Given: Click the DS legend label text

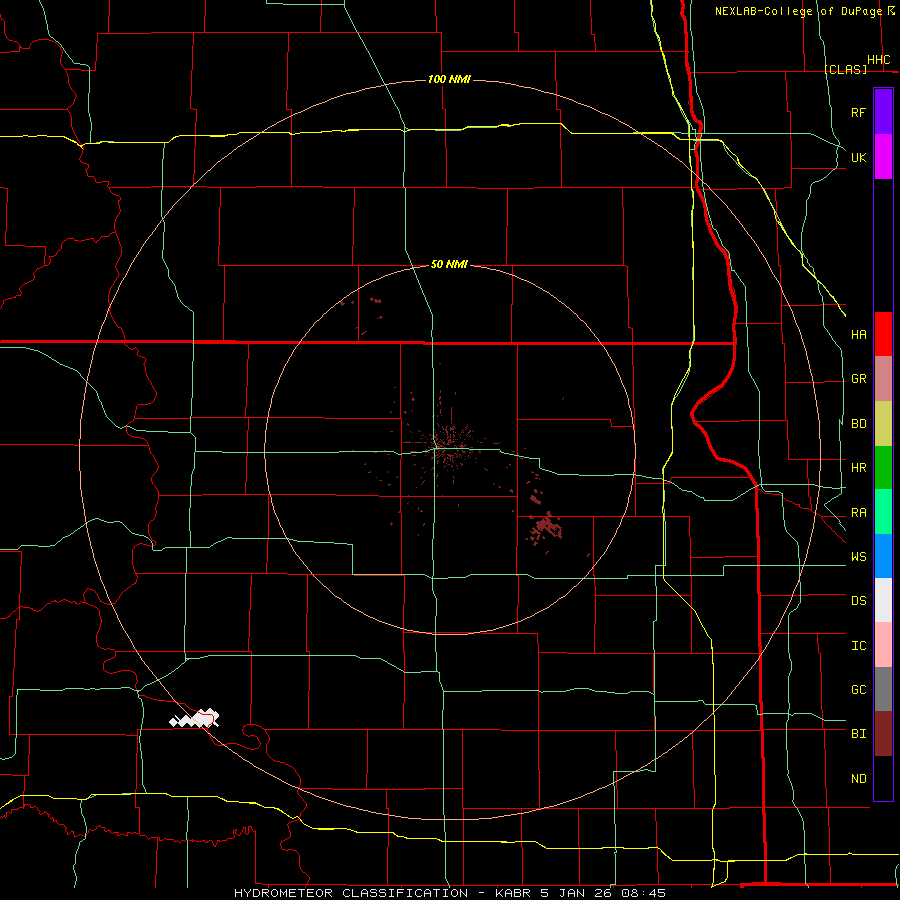Looking at the screenshot, I should (x=858, y=601).
